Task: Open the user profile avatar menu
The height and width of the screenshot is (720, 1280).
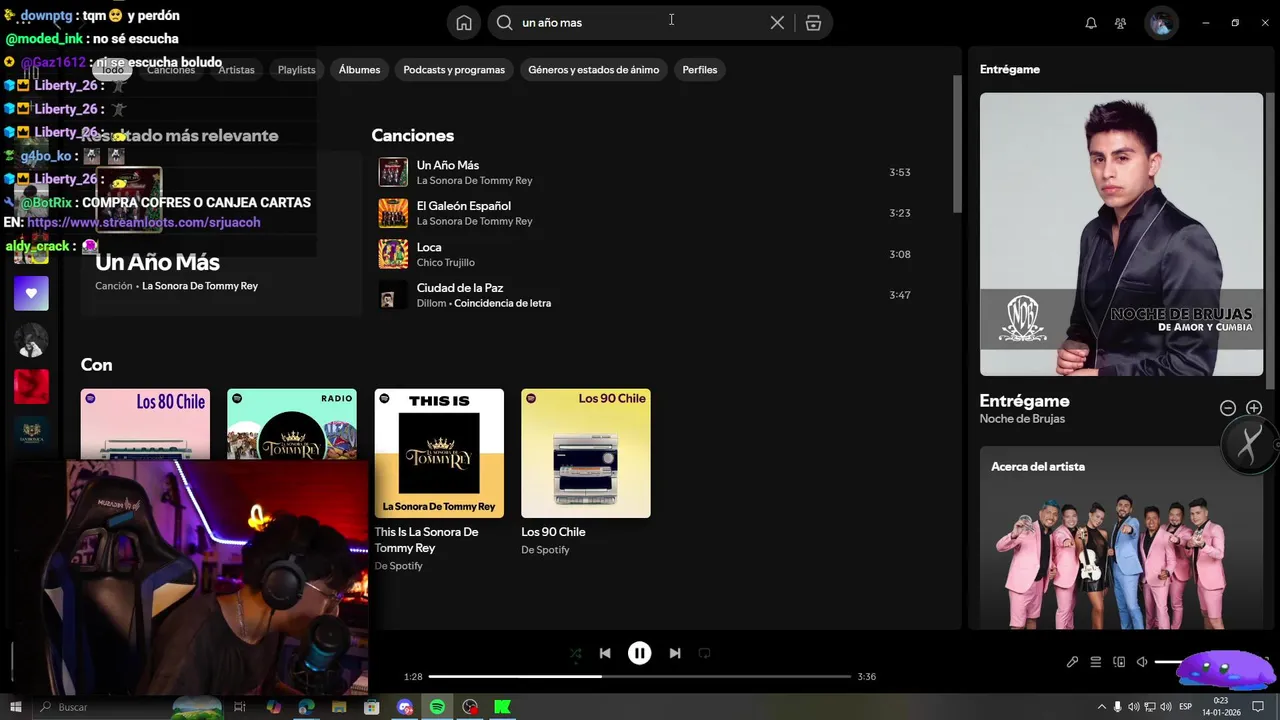Action: (x=1161, y=23)
